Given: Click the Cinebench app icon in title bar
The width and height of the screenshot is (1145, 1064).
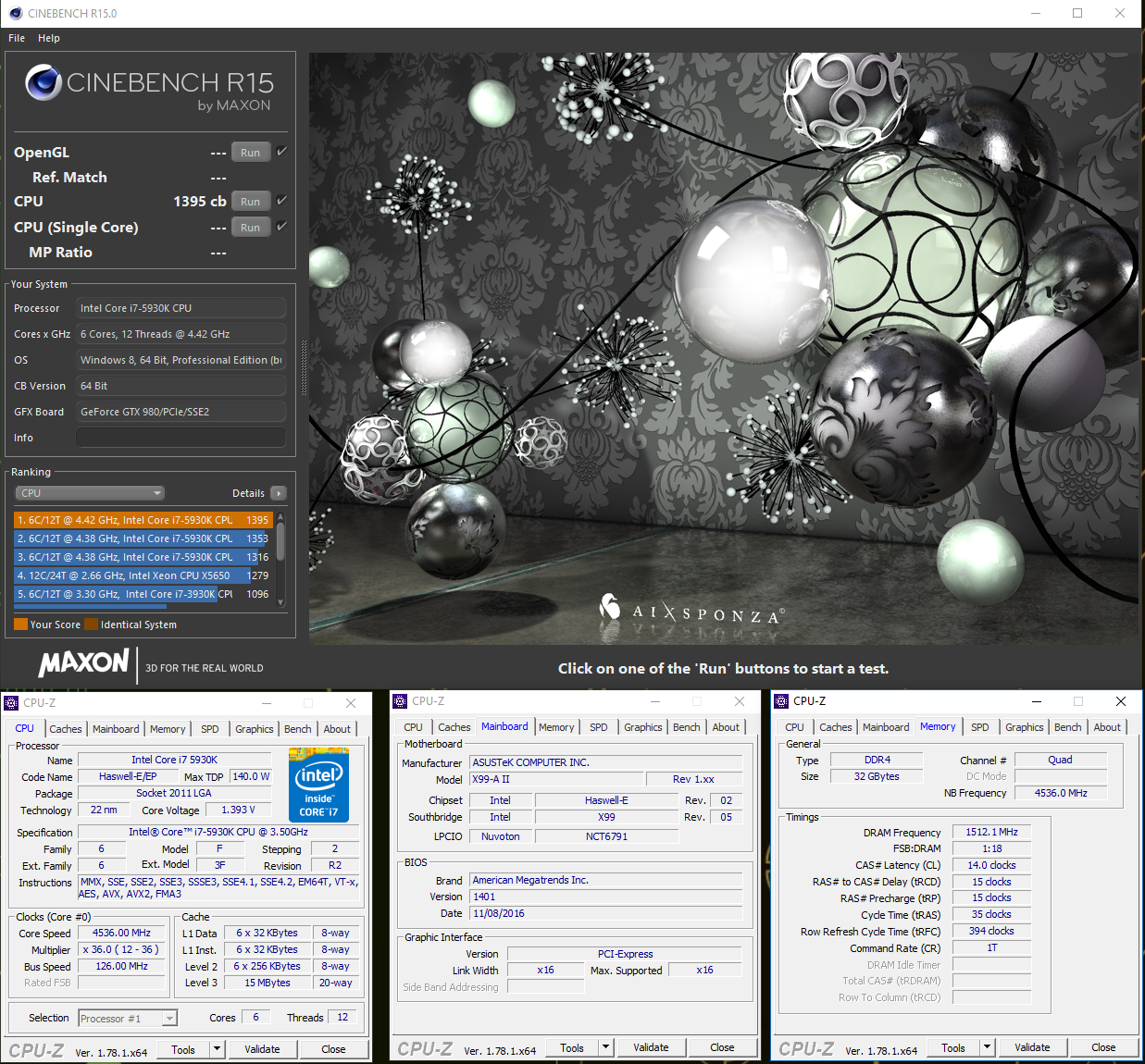Looking at the screenshot, I should click(x=15, y=13).
